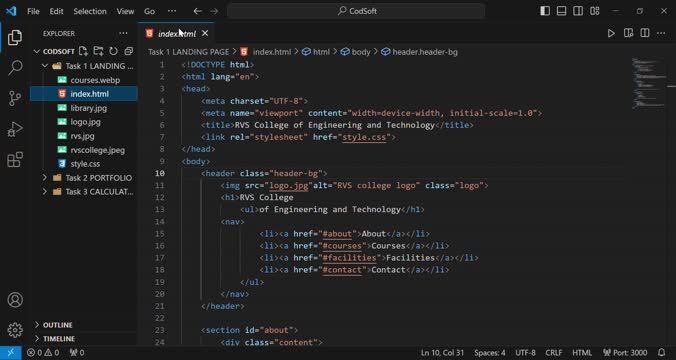Open the Search view in activity bar
676x360 pixels.
(x=15, y=68)
